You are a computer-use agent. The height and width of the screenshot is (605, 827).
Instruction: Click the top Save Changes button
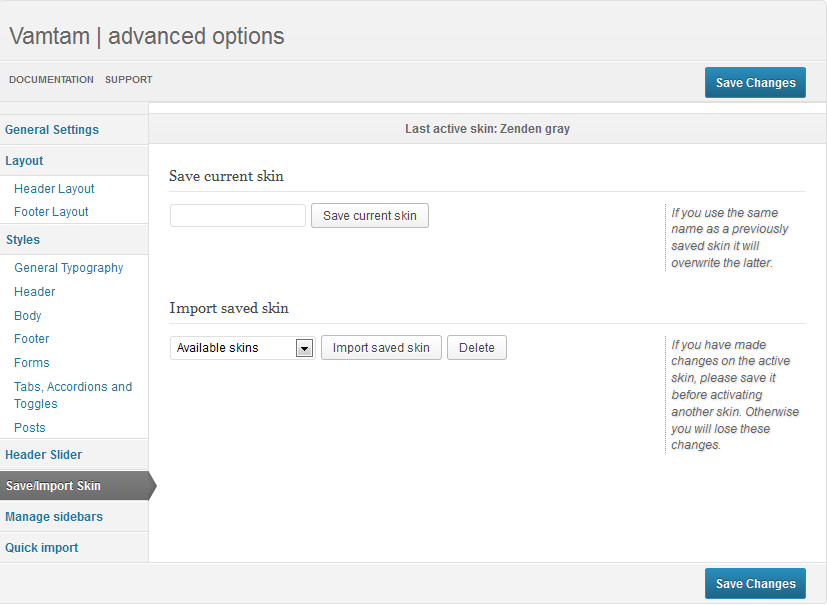pos(755,82)
